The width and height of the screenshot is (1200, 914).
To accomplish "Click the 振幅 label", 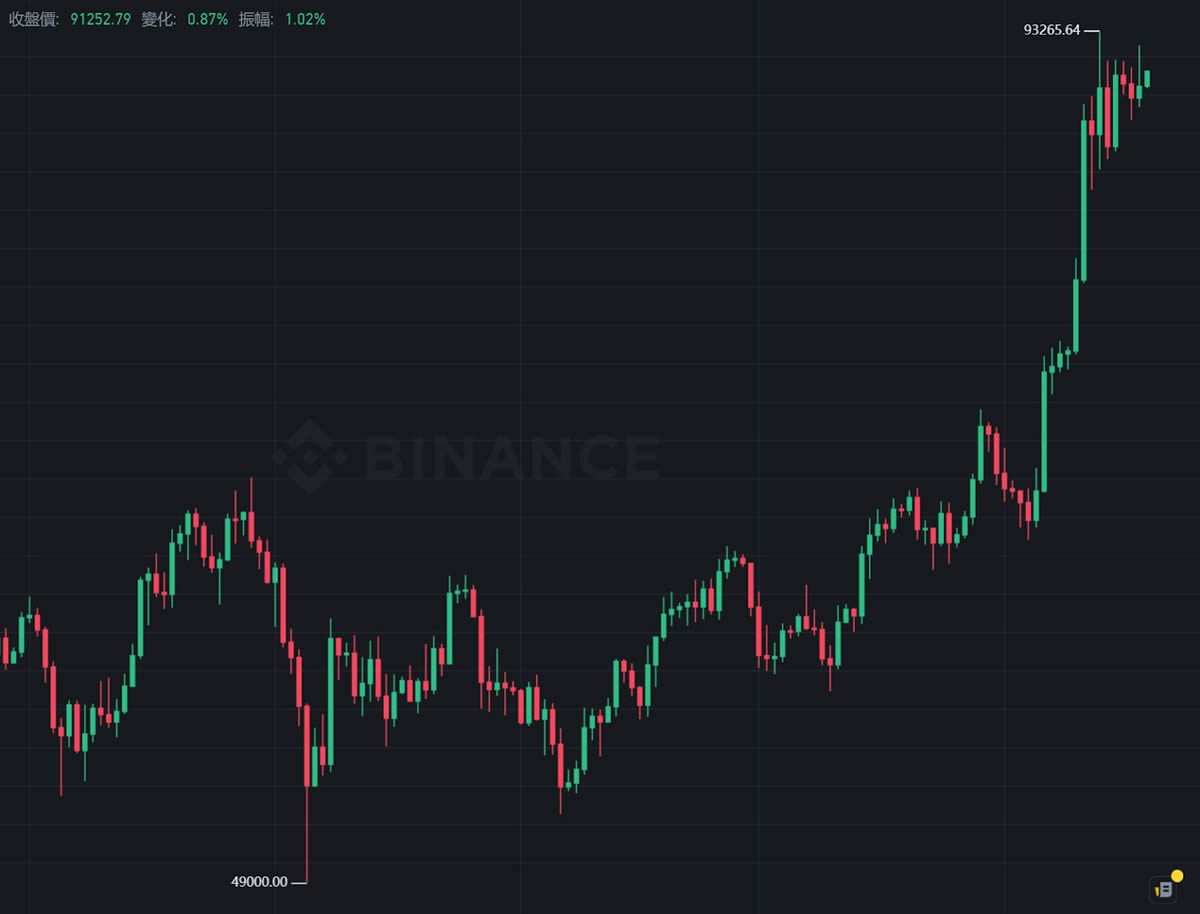I will [x=256, y=19].
